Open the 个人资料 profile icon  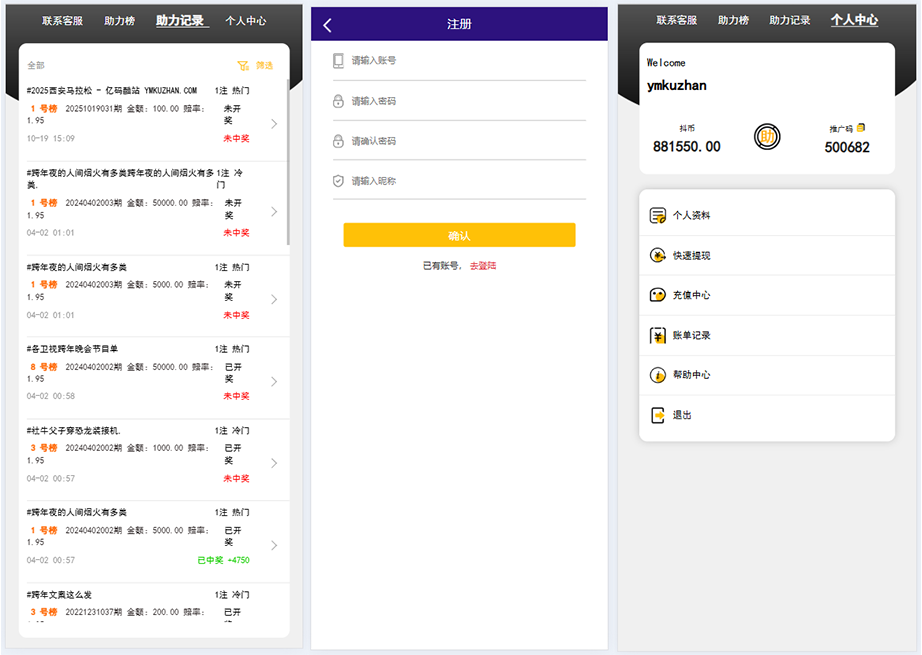pyautogui.click(x=657, y=214)
